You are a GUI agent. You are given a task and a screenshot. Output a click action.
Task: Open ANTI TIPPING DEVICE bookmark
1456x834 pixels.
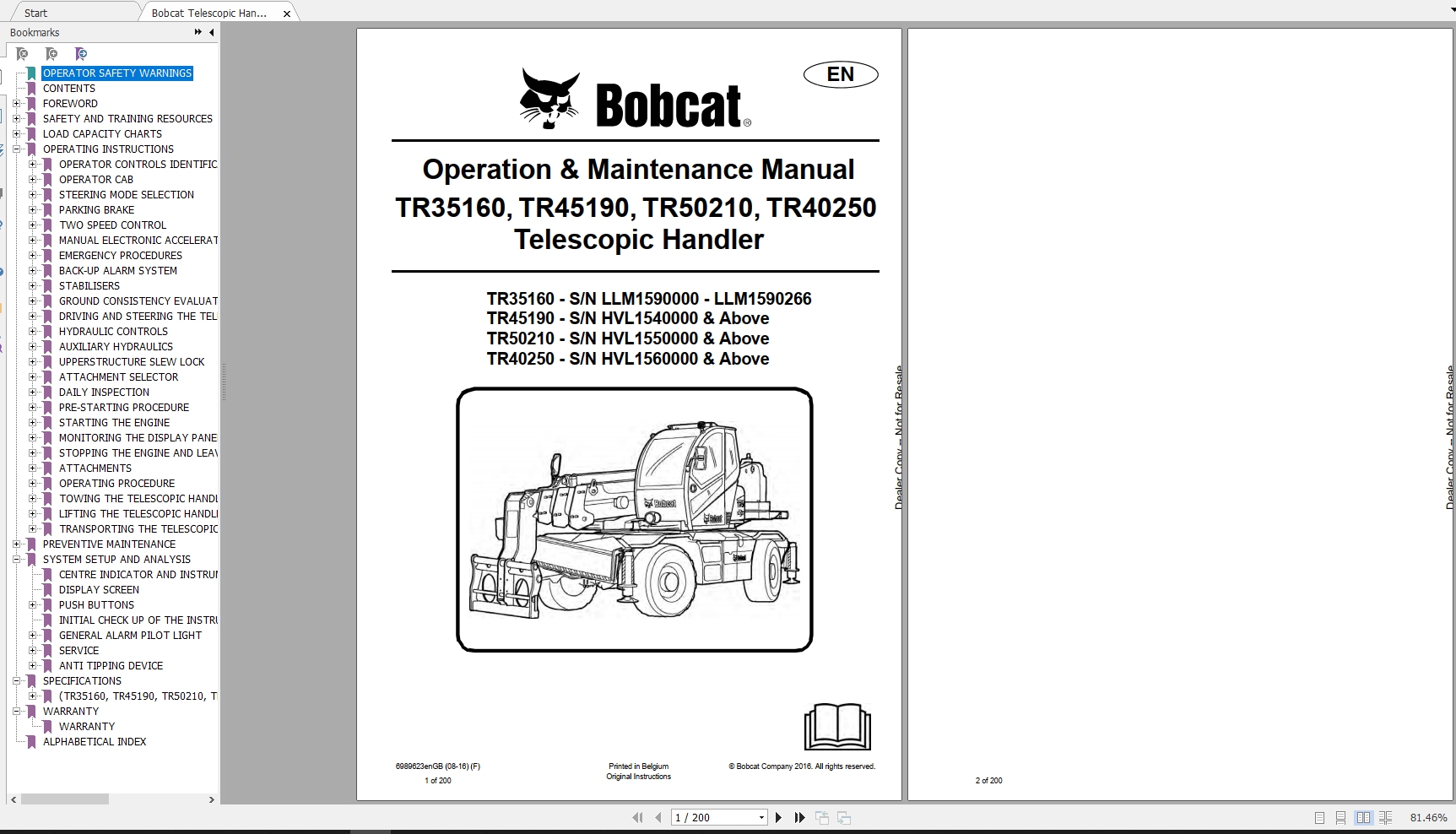[x=111, y=666]
